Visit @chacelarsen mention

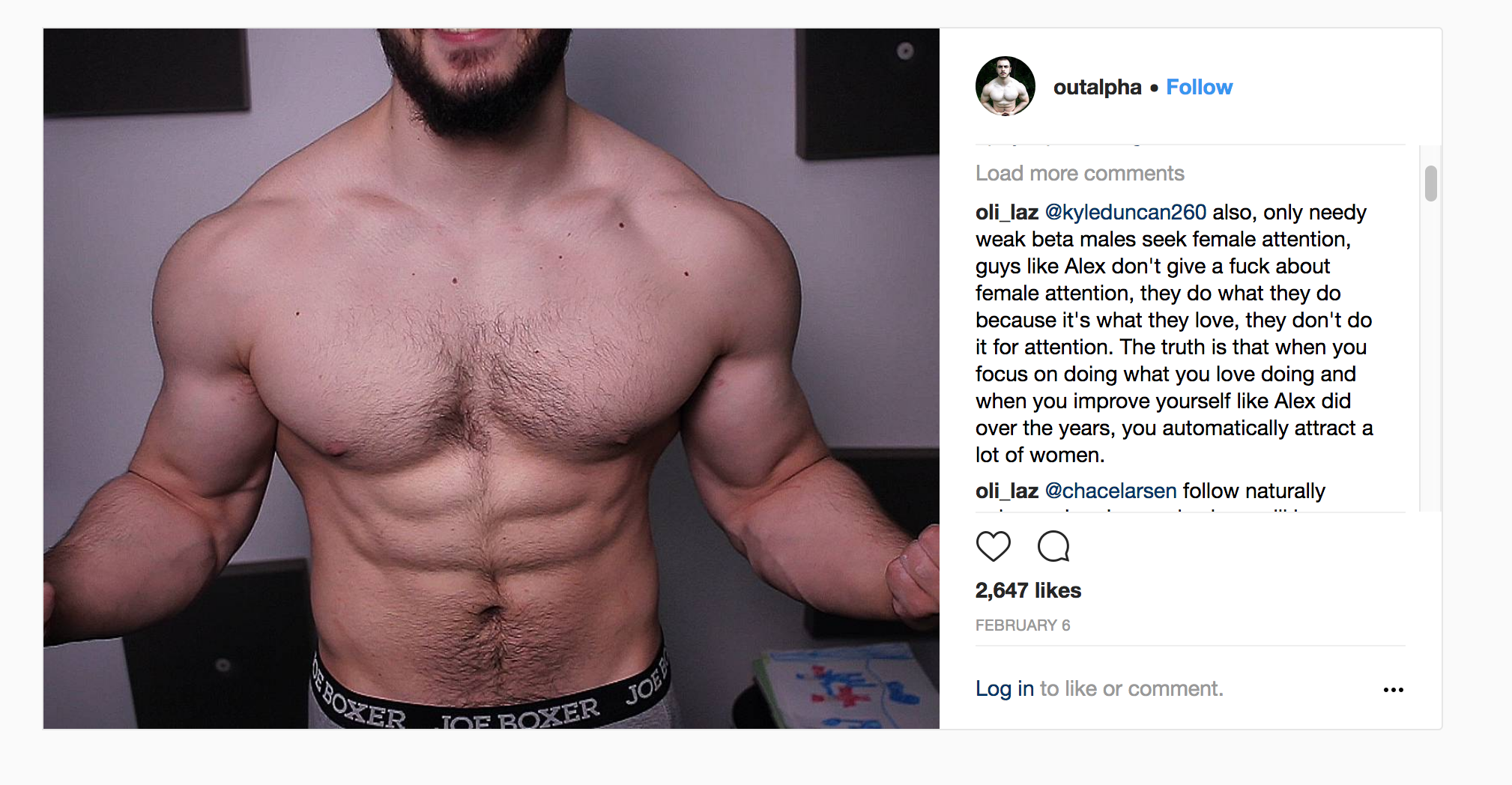click(x=1110, y=491)
